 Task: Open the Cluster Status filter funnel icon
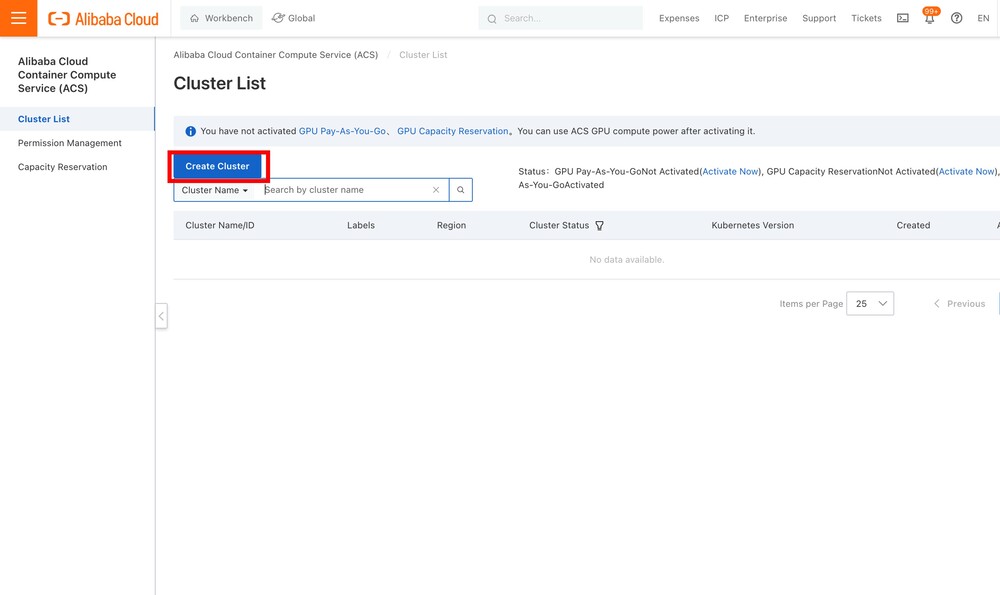599,226
